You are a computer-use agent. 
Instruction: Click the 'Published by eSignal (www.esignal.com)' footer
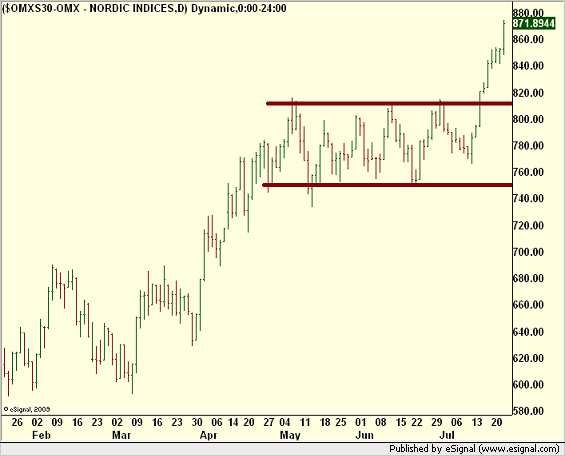pos(474,449)
